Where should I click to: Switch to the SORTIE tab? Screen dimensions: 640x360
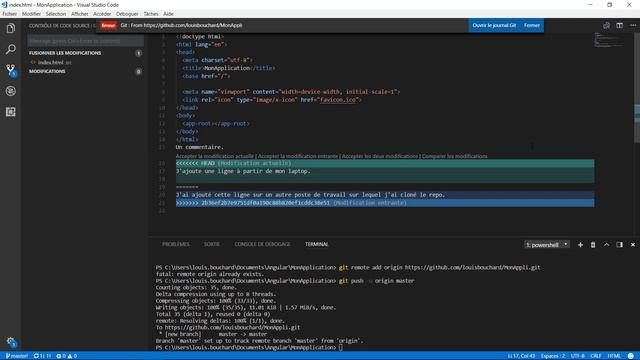pos(211,244)
